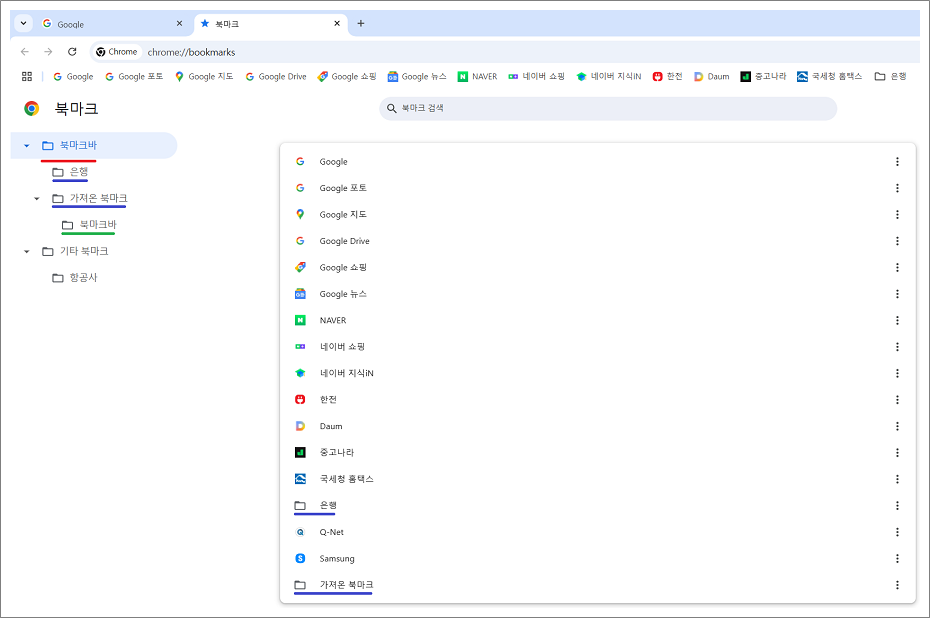Screen dimensions: 930x618
Task: Open Google 뉴스 bookmark in bookmarks bar
Action: tap(417, 77)
